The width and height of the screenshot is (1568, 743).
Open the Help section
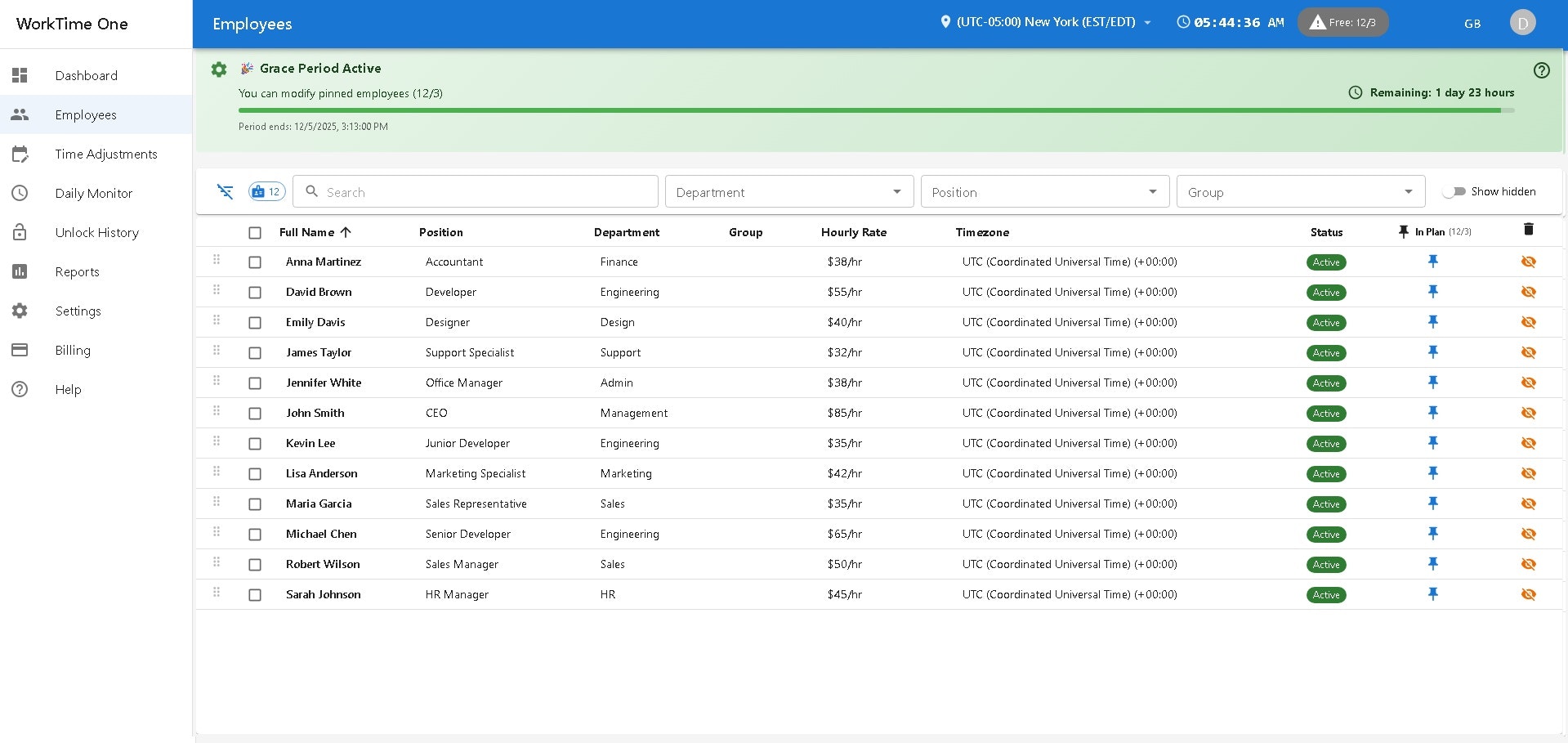click(x=96, y=389)
